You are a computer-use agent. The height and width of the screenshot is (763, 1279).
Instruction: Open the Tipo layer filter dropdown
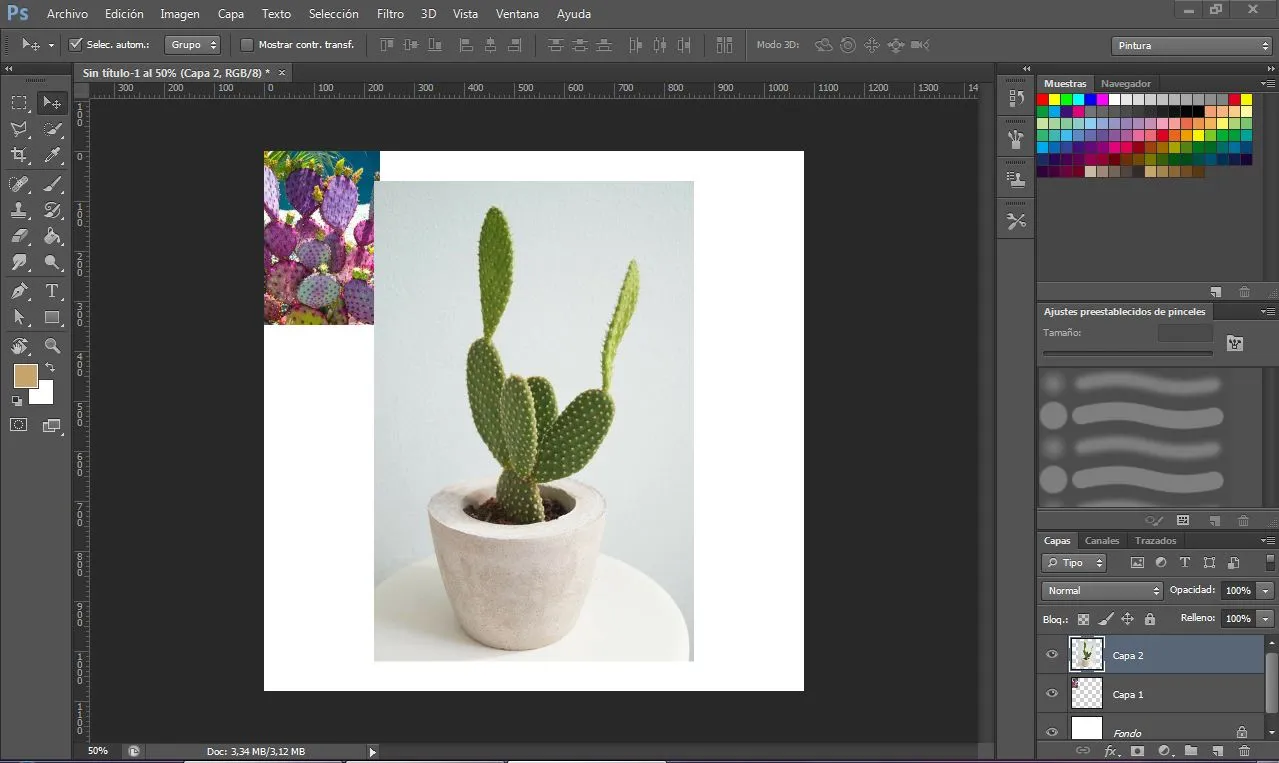point(1075,563)
